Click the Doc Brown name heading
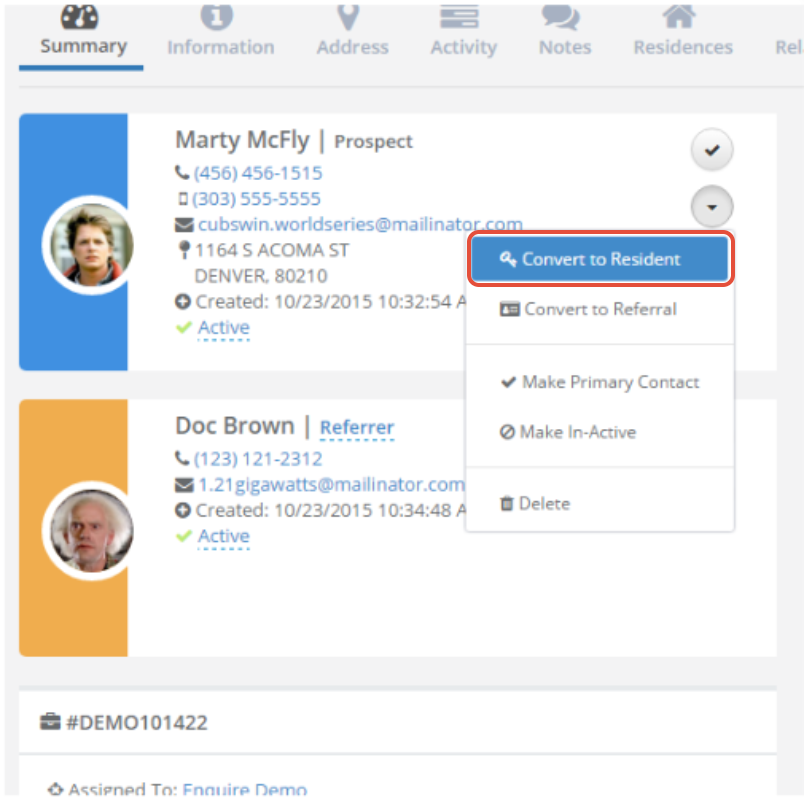The width and height of the screenshot is (804, 811). point(235,426)
